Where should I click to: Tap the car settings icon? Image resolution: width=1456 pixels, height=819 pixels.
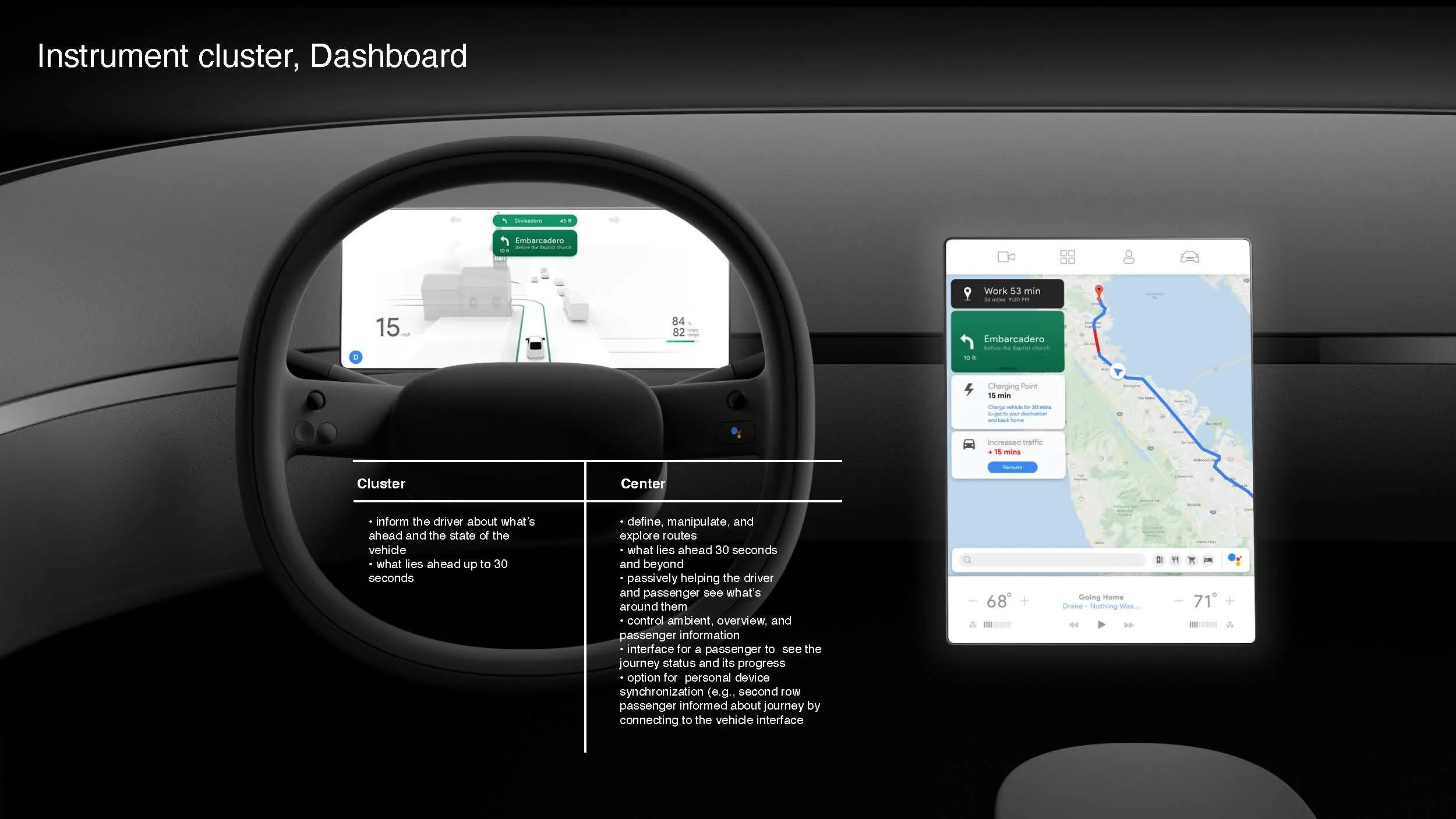[1189, 257]
